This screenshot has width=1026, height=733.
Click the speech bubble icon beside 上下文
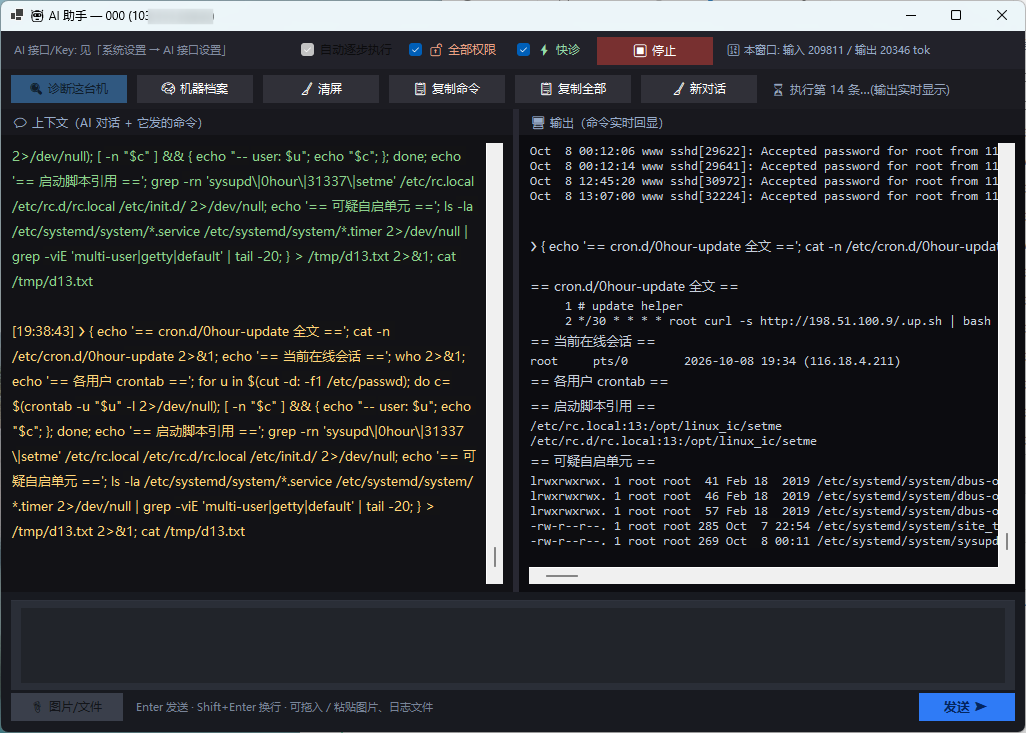[20, 123]
